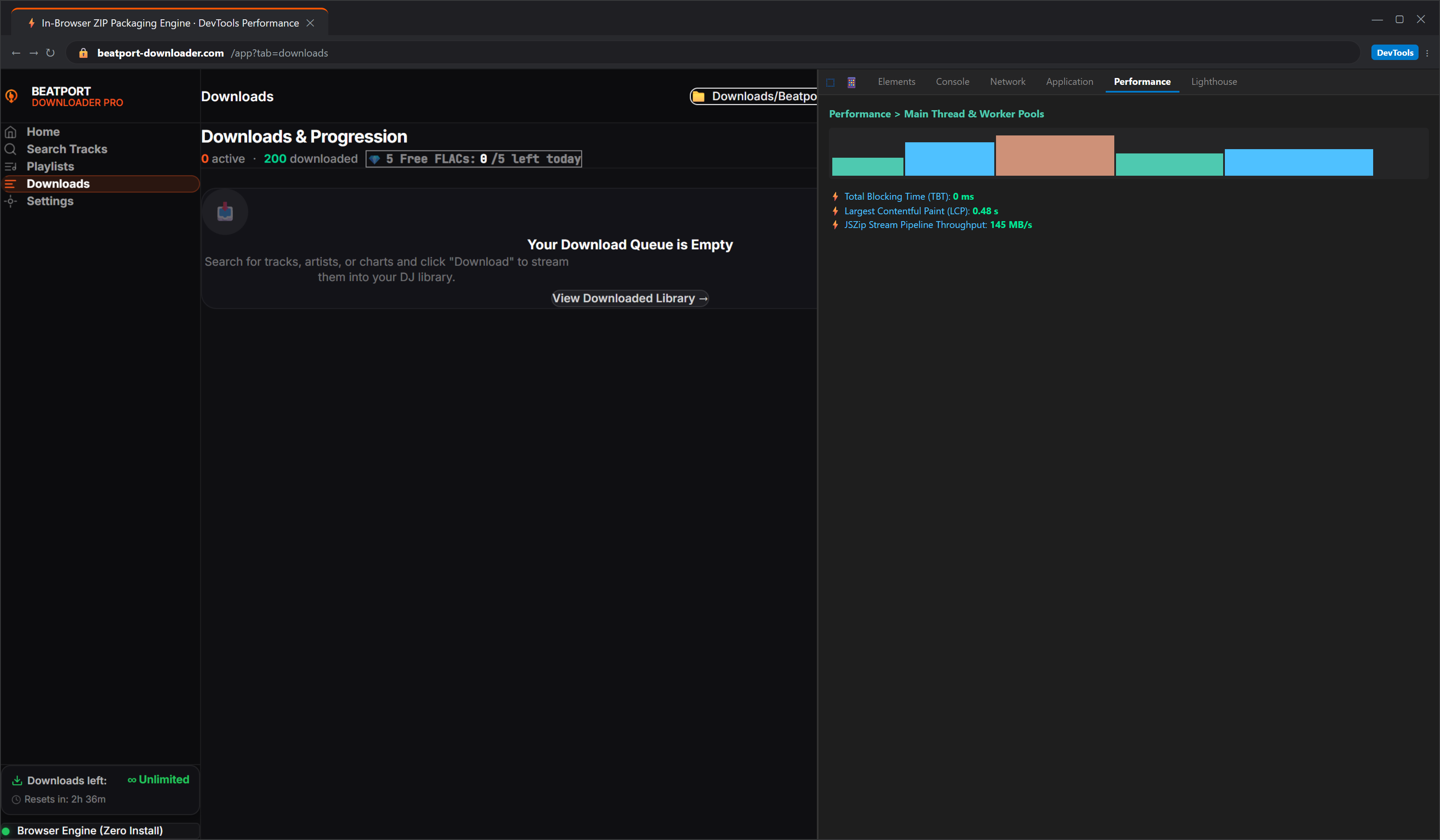Open the Console DevTools tab

953,82
